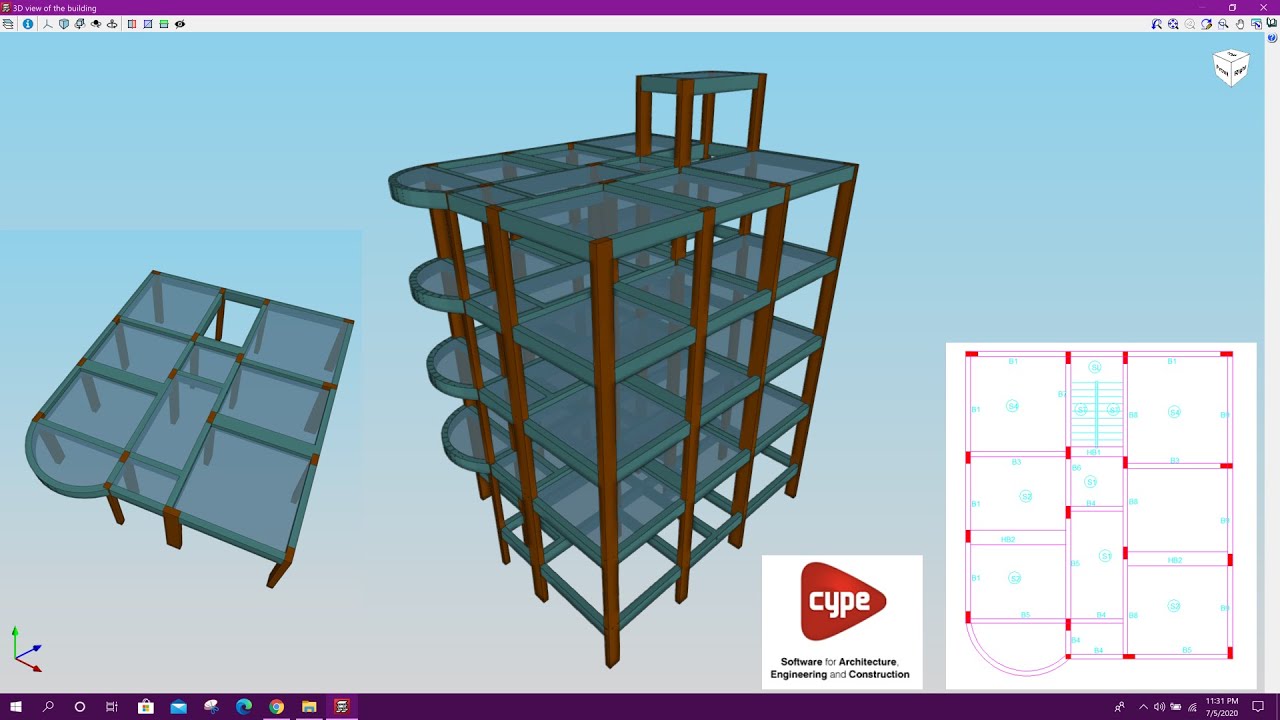1280x720 pixels.
Task: Click the navigation cube in the viewport
Action: coord(1230,67)
